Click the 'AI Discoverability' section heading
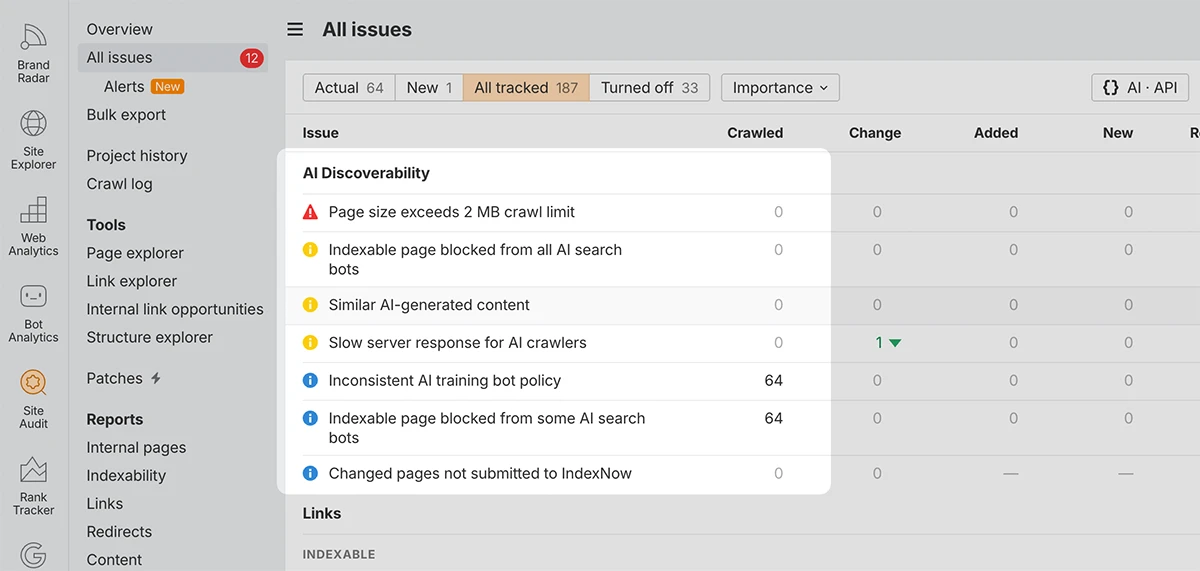1200x571 pixels. point(366,173)
